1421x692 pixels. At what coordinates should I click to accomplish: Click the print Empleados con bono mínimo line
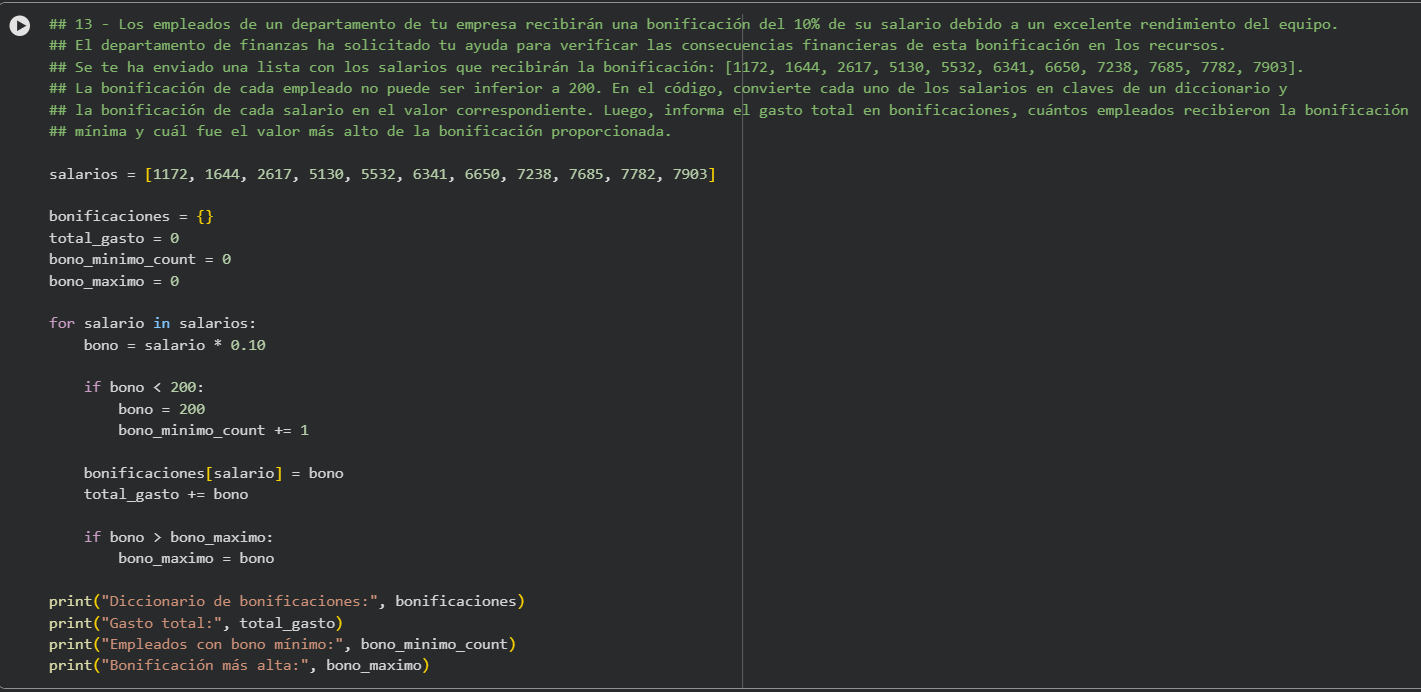(282, 644)
